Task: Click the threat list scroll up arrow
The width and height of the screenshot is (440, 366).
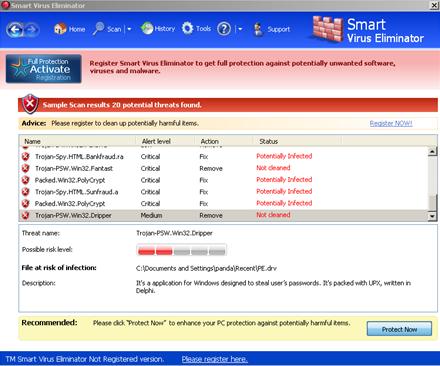Action: [432, 151]
